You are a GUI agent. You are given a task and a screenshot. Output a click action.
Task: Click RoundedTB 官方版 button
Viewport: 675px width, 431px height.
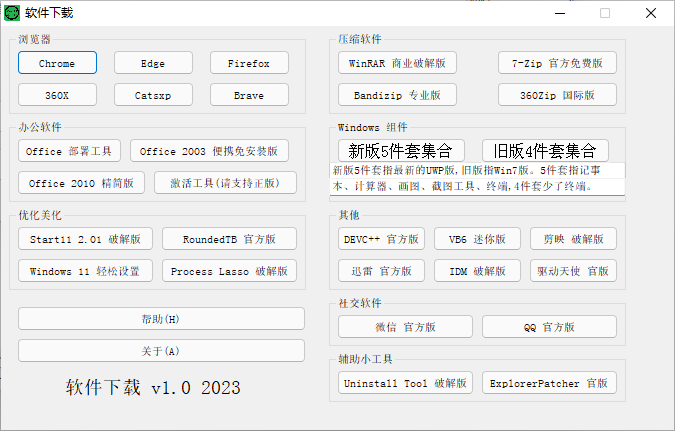pyautogui.click(x=229, y=239)
